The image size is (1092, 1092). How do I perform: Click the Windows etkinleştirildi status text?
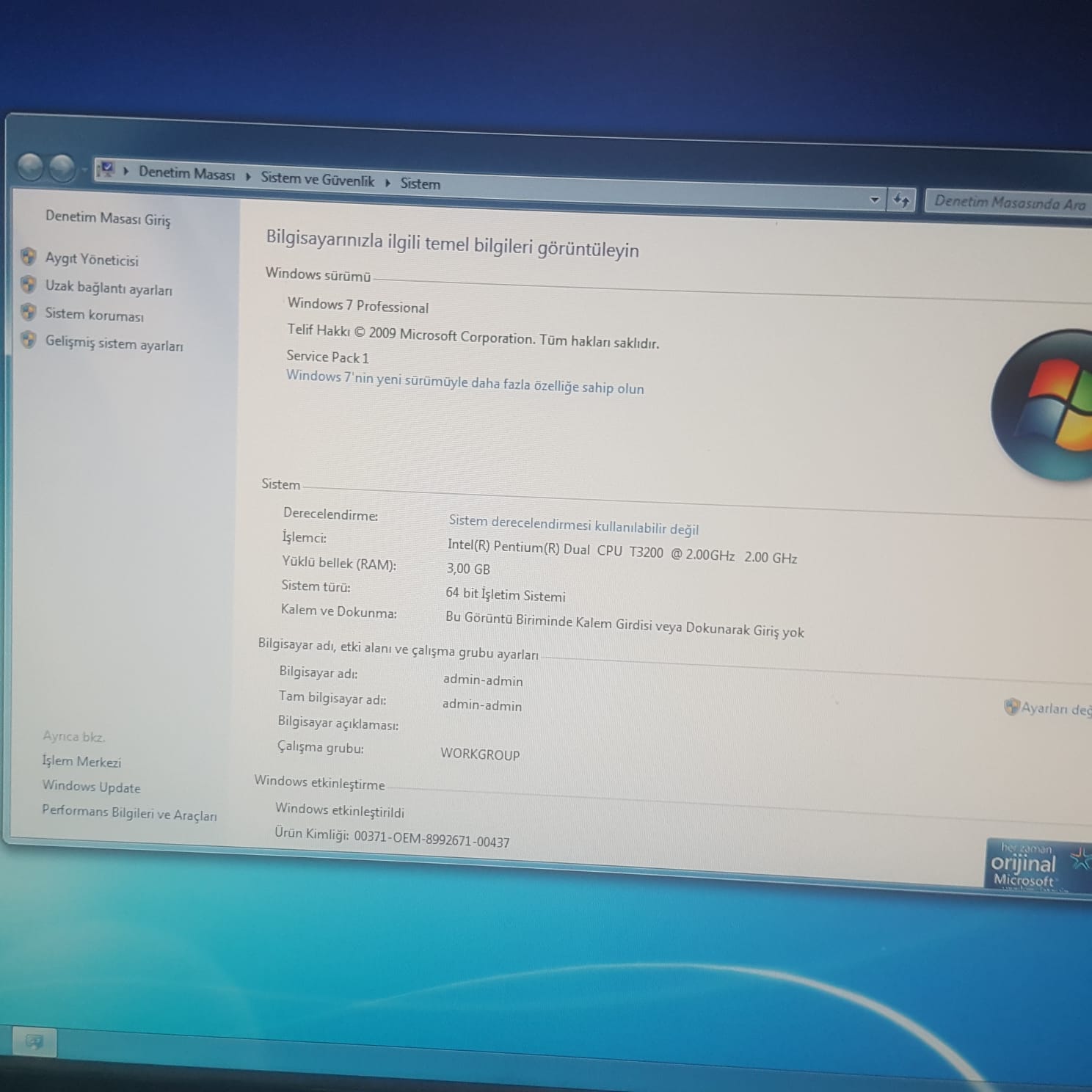click(340, 810)
